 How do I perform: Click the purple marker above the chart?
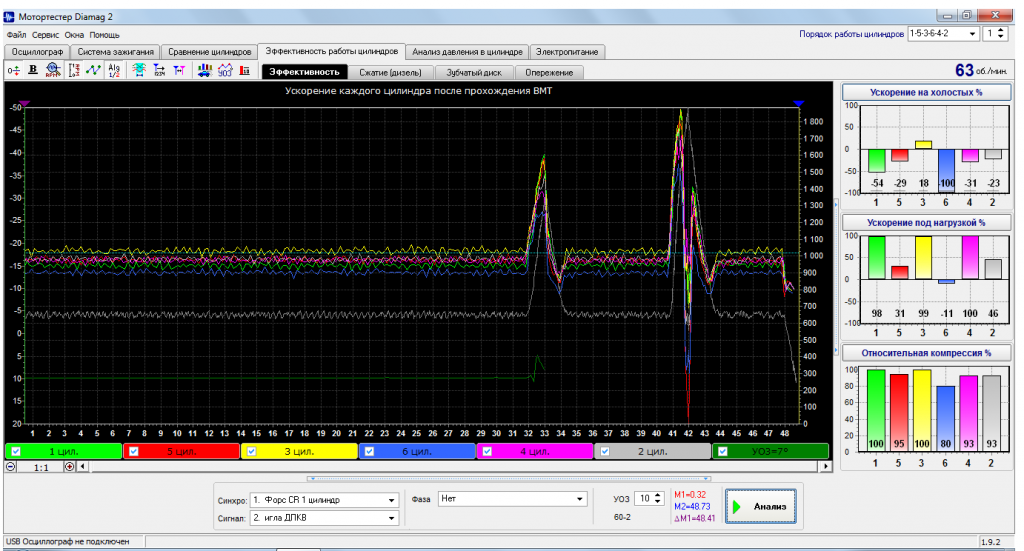pos(25,104)
